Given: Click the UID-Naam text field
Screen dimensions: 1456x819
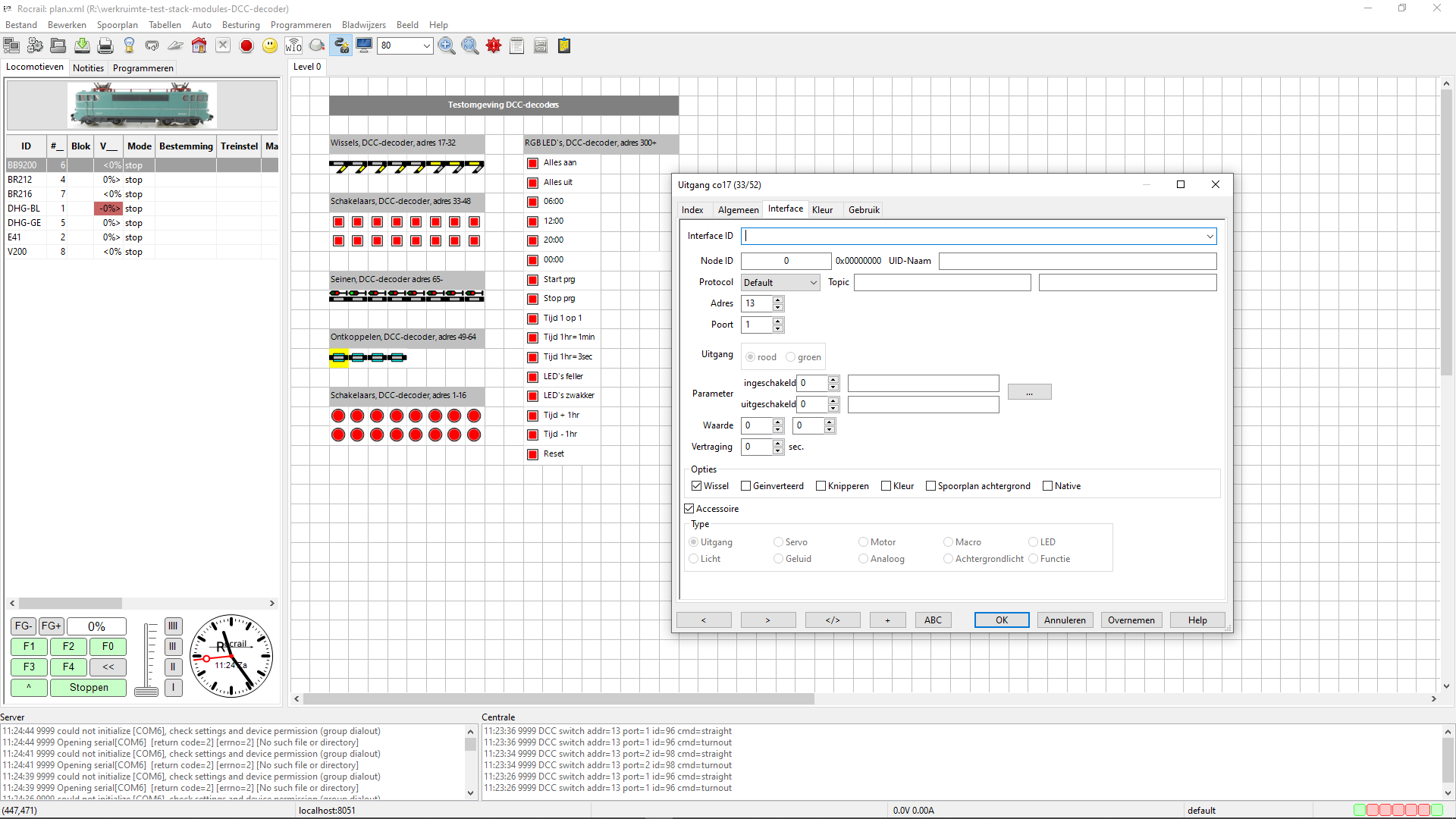Looking at the screenshot, I should [x=1077, y=261].
